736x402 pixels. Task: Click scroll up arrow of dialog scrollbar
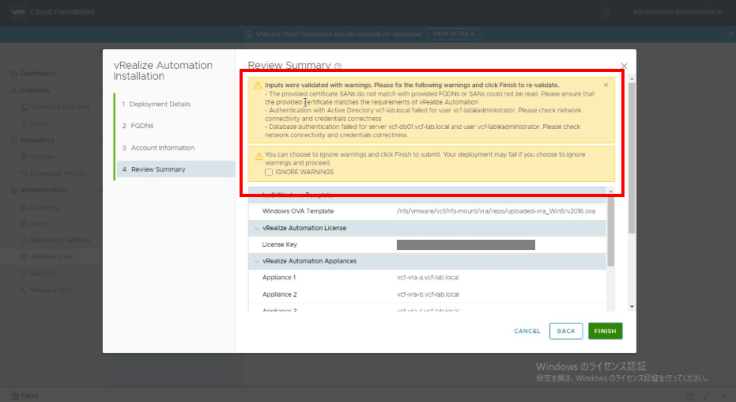[x=632, y=78]
